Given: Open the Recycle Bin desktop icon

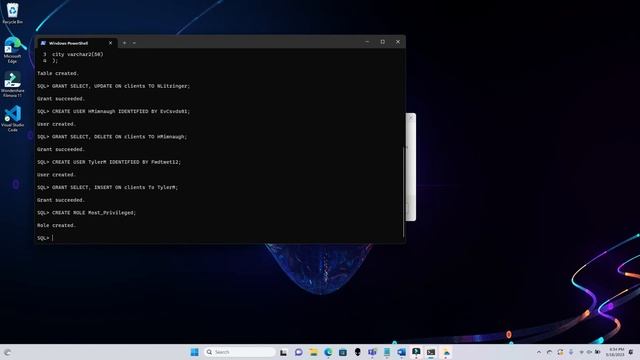Looking at the screenshot, I should (12, 13).
